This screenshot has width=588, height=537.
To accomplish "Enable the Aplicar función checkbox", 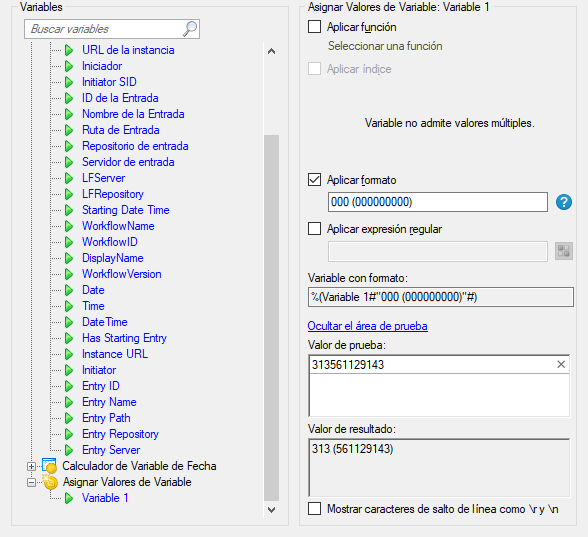I will (314, 27).
